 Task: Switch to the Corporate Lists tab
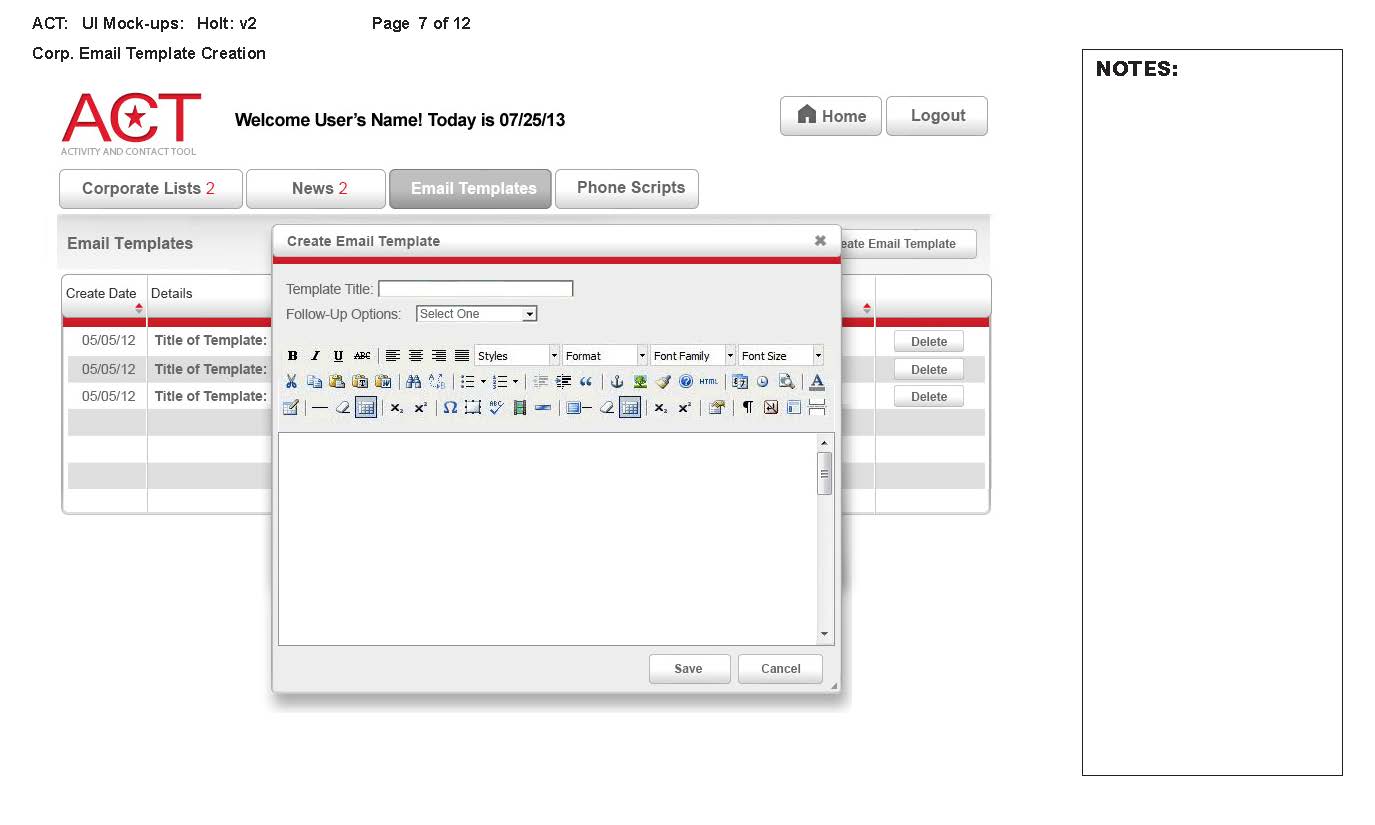coord(150,189)
